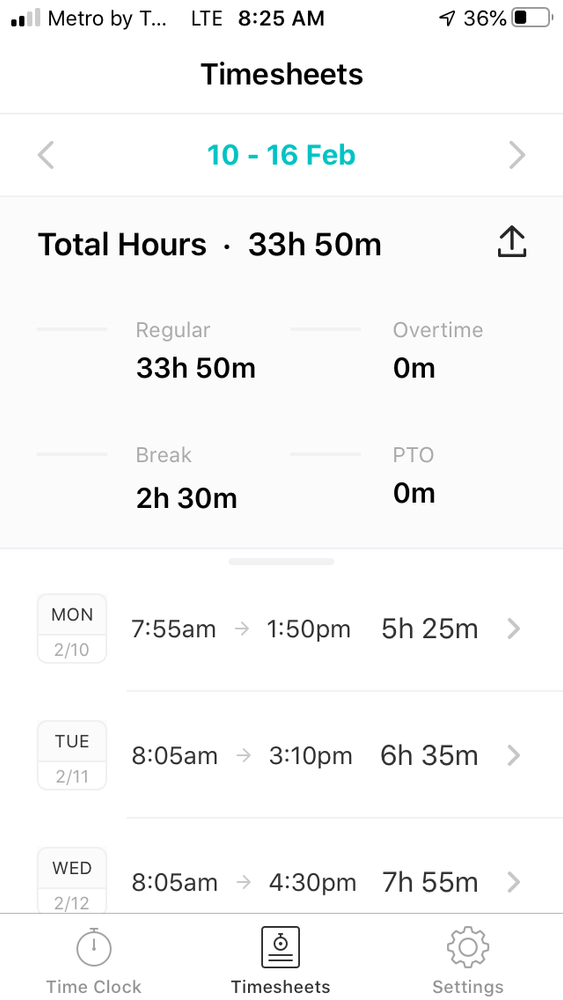
Task: Switch to the Time Clock tab label
Action: pyautogui.click(x=94, y=987)
